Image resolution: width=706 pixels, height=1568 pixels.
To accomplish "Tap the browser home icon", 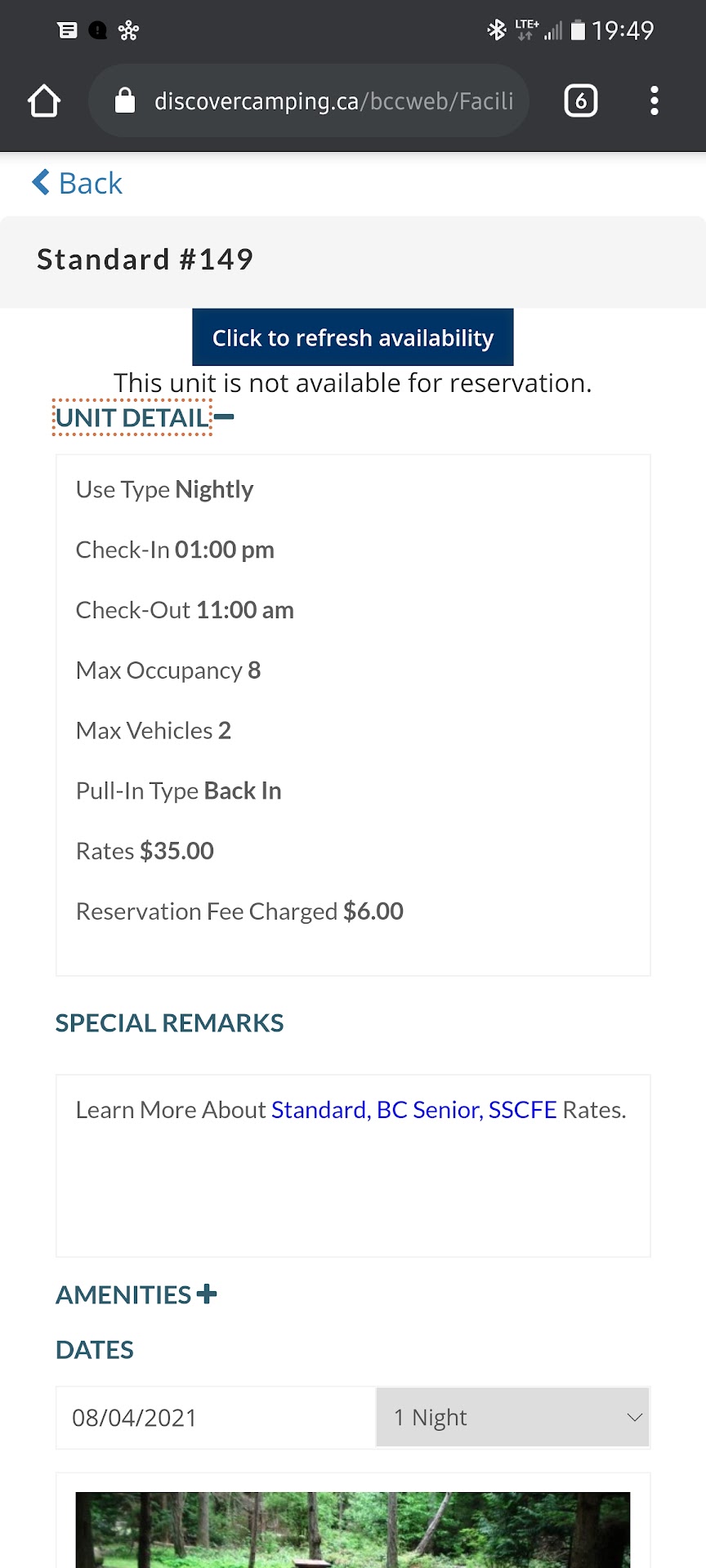I will (x=44, y=101).
